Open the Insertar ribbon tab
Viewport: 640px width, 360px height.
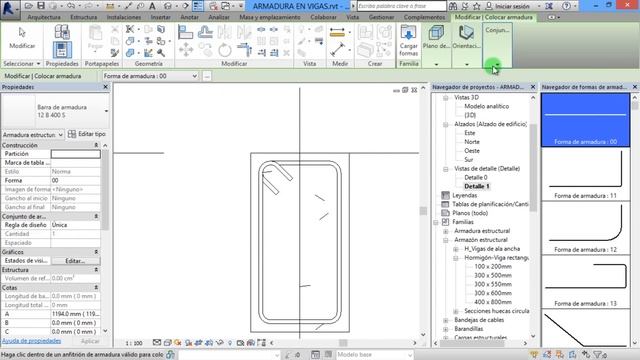(160, 18)
